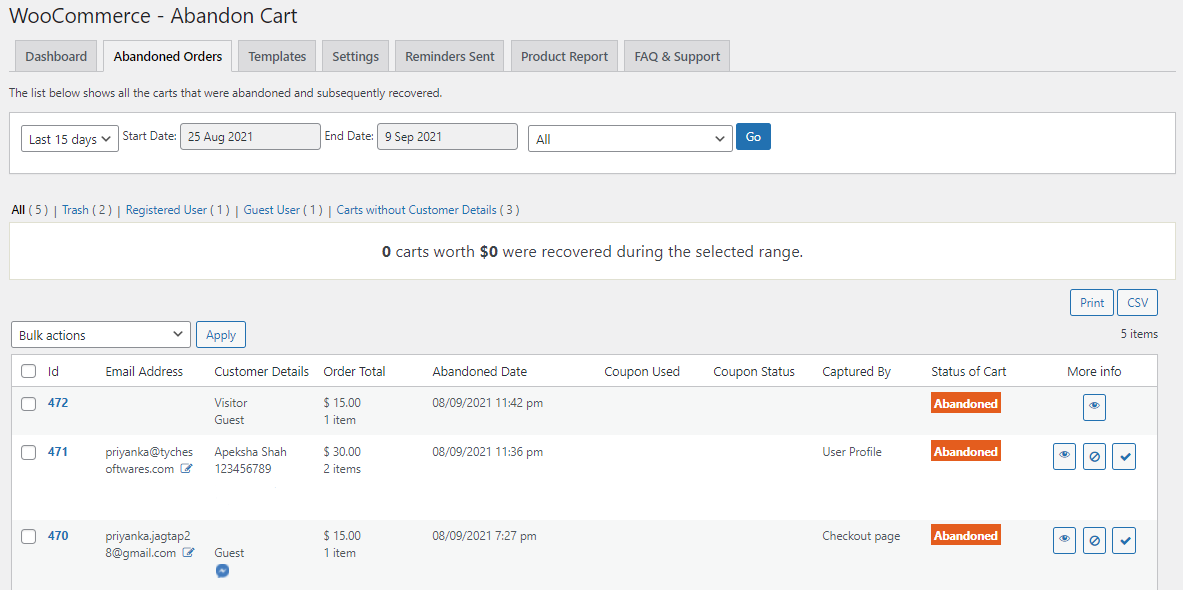This screenshot has width=1183, height=590.
Task: Edit email for priyanka@tychesoftwares.com
Action: coord(187,469)
